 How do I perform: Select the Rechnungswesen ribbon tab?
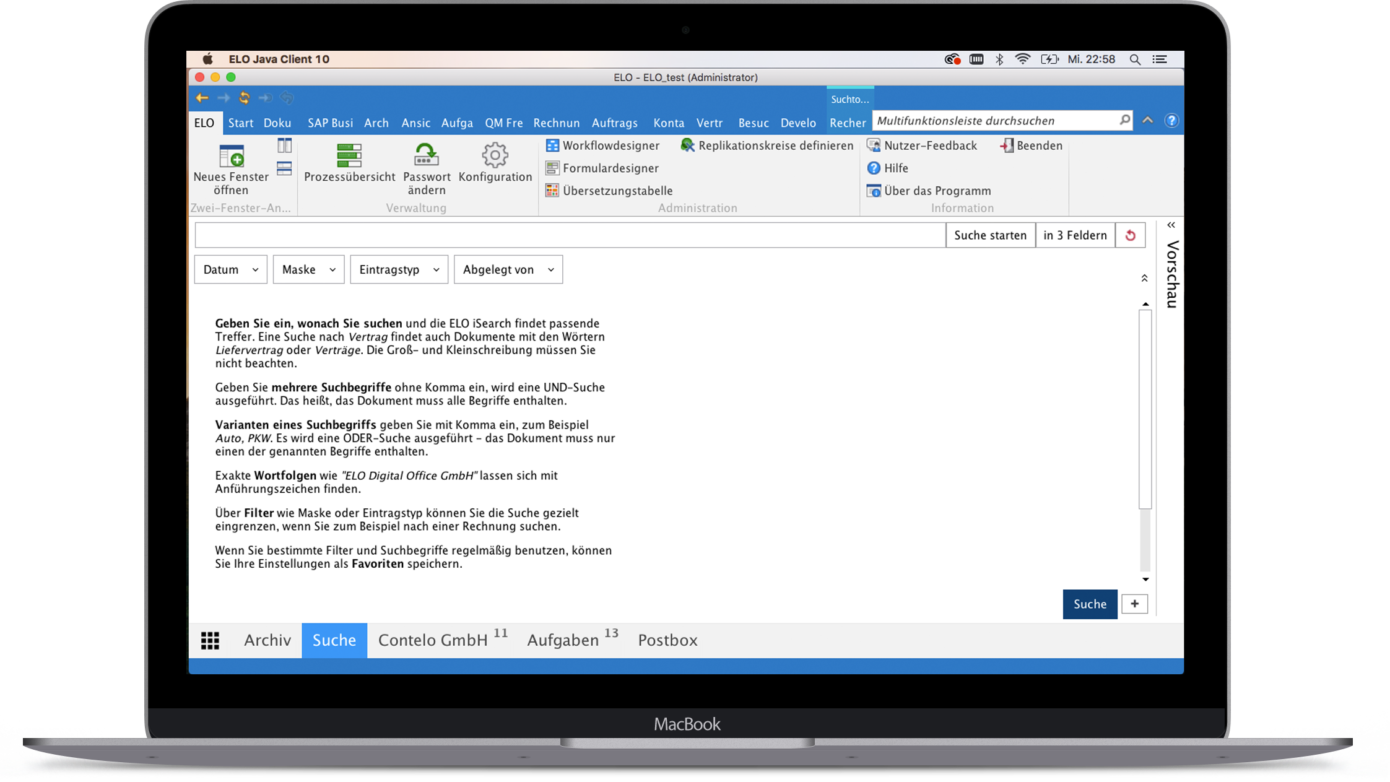click(556, 122)
